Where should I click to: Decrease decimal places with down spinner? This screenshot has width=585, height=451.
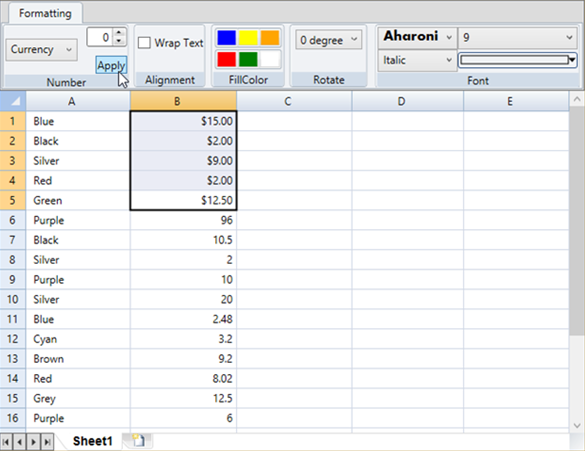tap(119, 41)
